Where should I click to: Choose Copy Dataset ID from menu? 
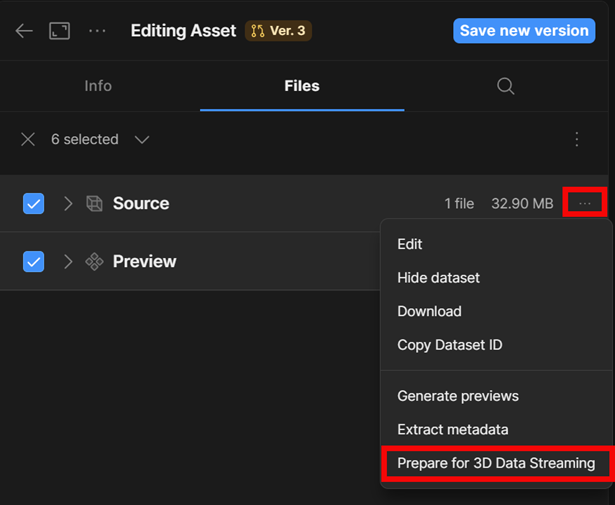tap(449, 345)
